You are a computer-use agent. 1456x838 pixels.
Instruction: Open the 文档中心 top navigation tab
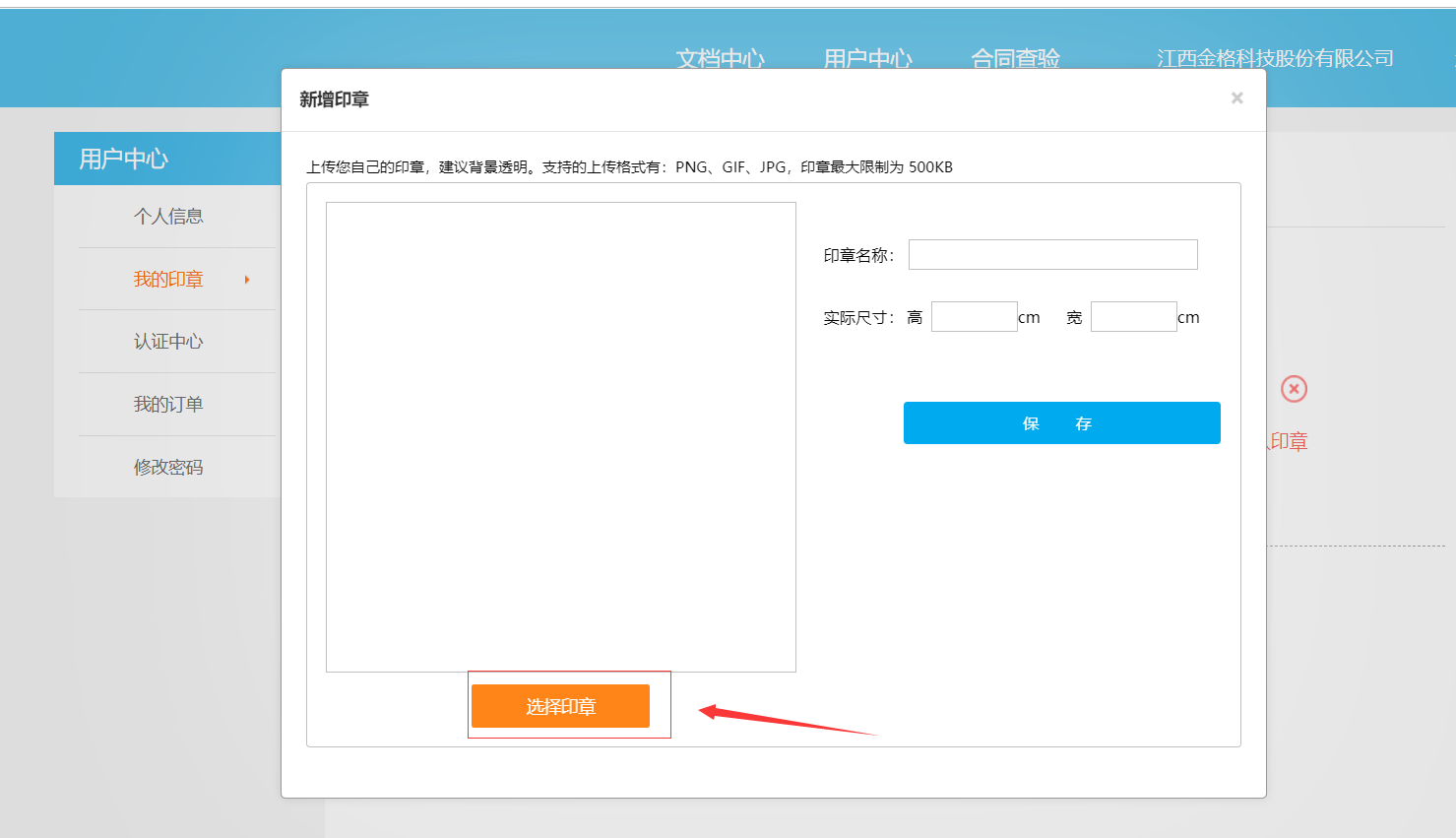point(720,58)
